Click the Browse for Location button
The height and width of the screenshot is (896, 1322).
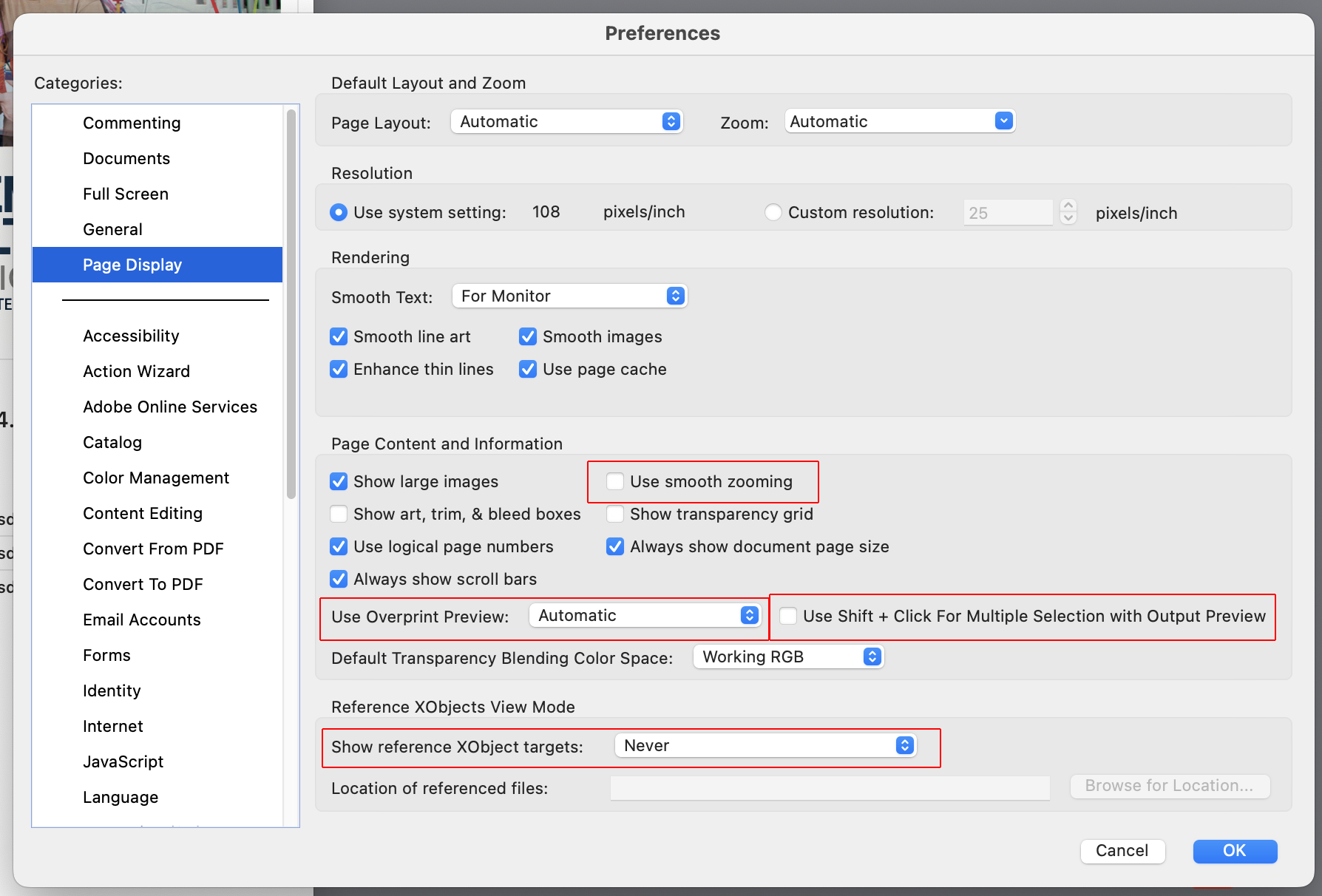pos(1170,786)
